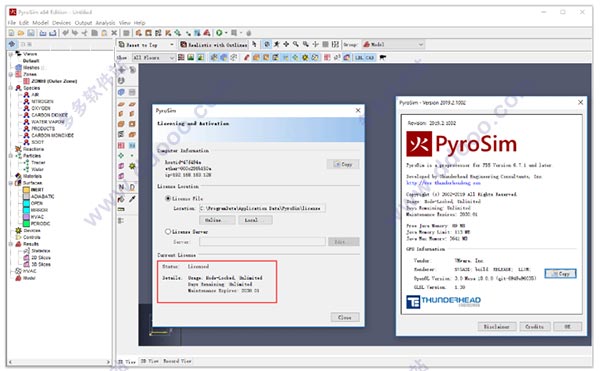Click the Local license button
The width and height of the screenshot is (600, 371).
[x=255, y=220]
